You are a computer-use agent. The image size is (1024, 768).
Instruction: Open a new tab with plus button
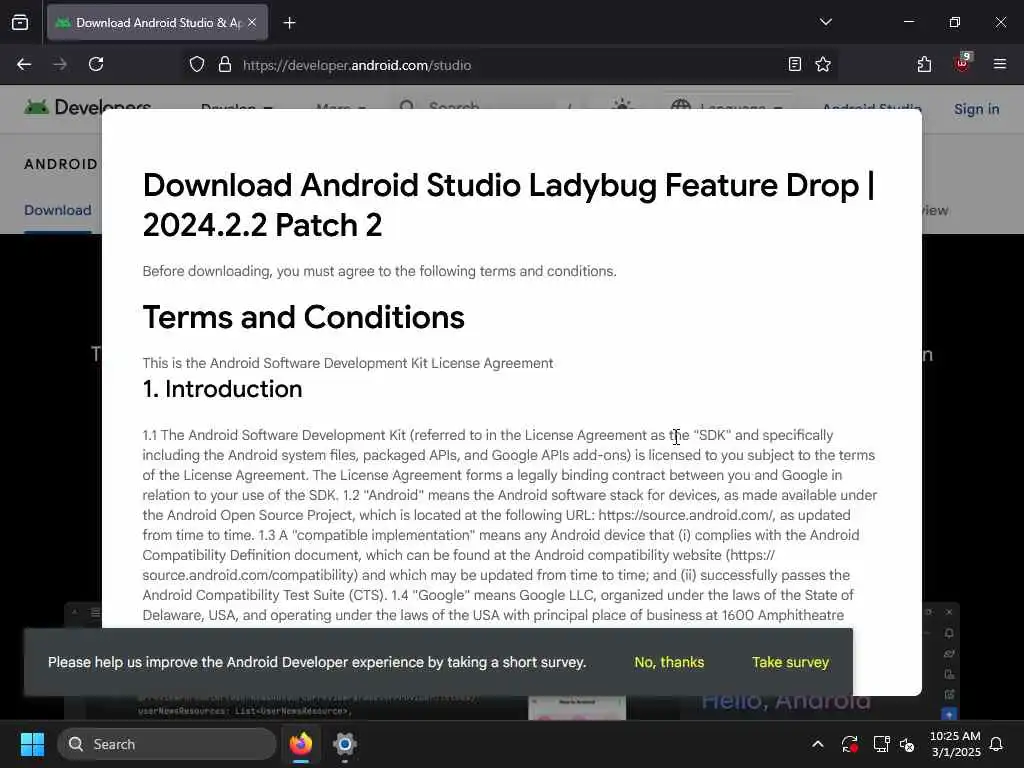point(289,23)
